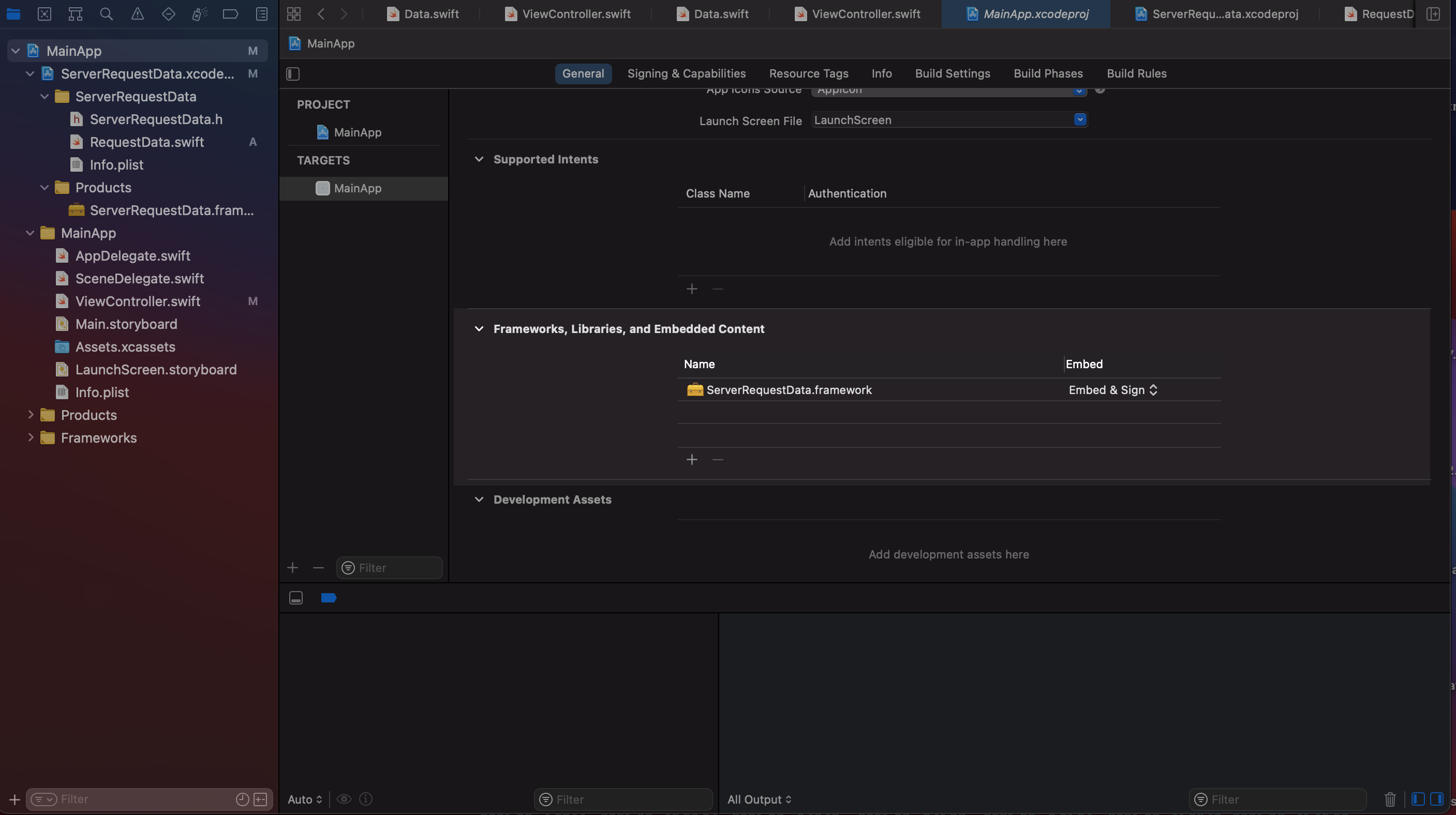The height and width of the screenshot is (815, 1456).
Task: Hide the debug area toggle button
Action: pos(295,598)
